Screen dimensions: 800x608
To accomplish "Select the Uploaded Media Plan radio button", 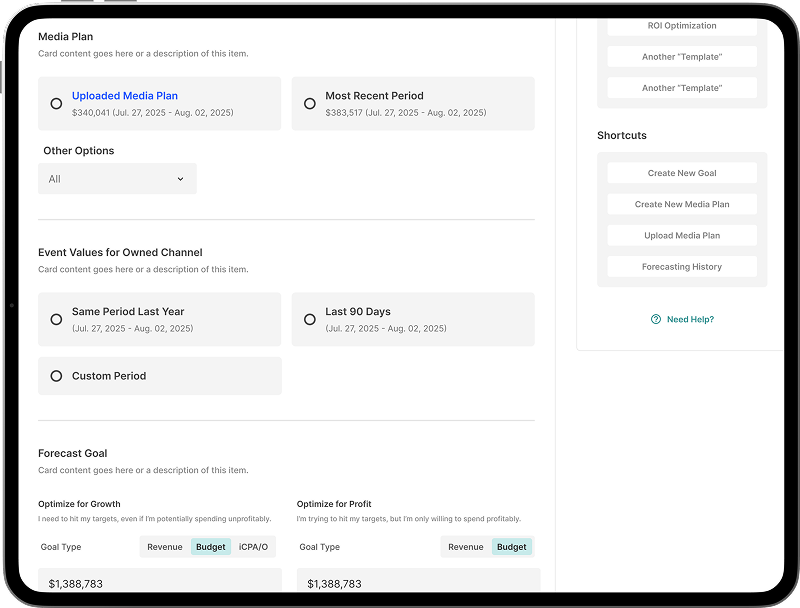I will (x=57, y=104).
